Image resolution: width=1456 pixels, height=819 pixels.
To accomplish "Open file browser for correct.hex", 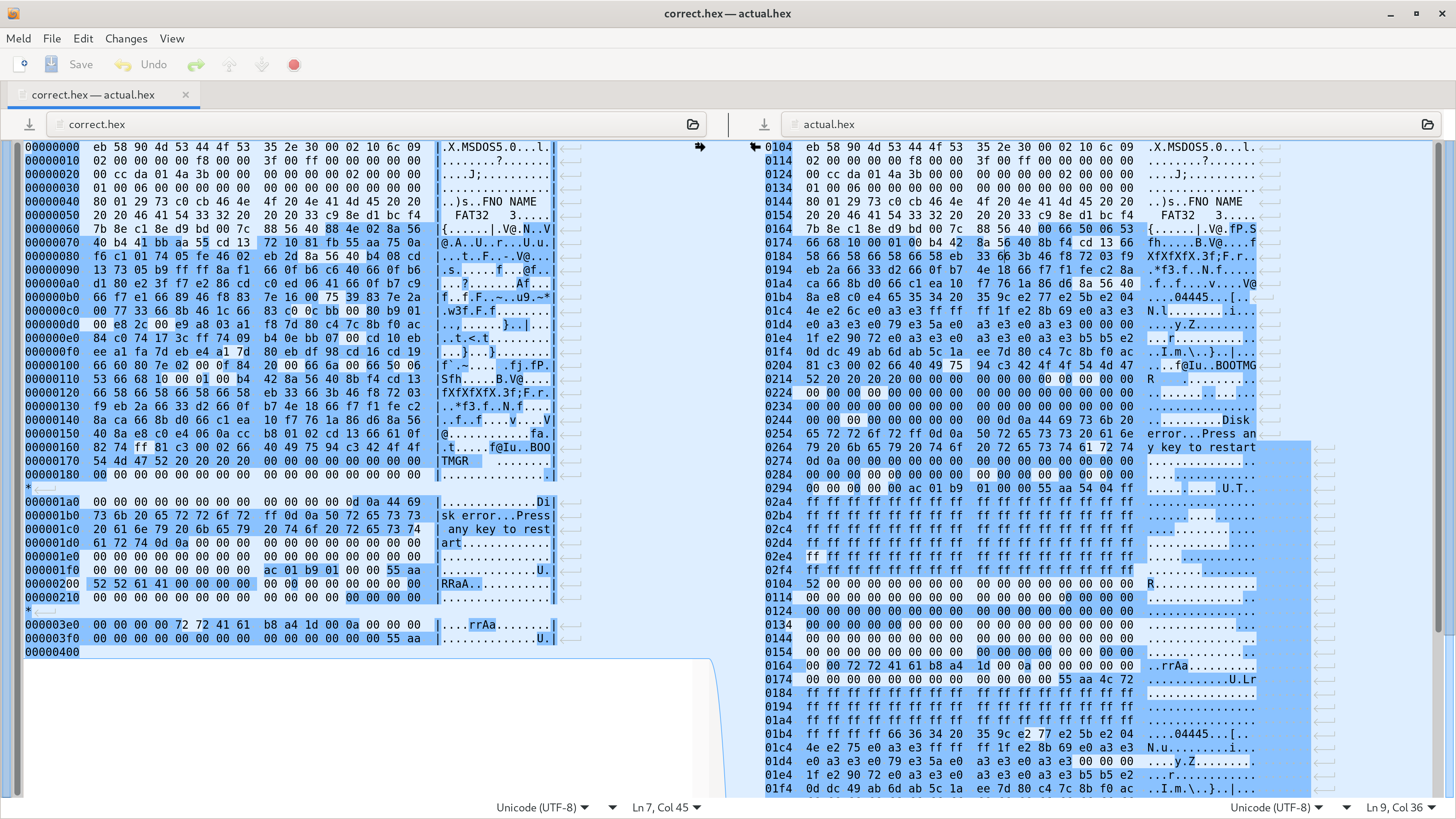I will (692, 124).
